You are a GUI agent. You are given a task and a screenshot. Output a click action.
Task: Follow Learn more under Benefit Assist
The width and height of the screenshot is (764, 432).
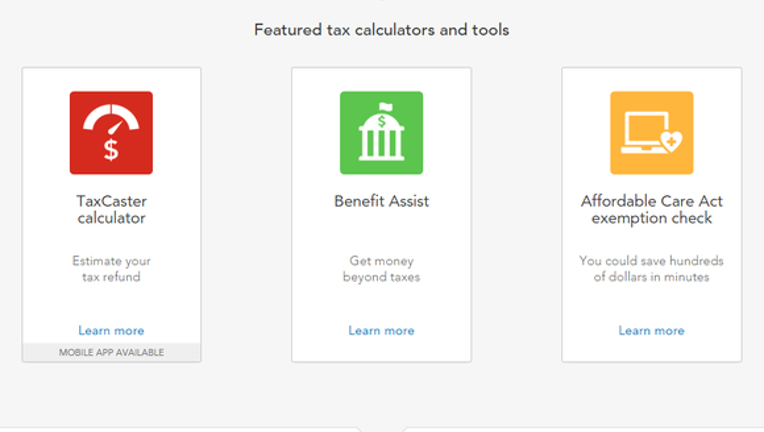(382, 331)
